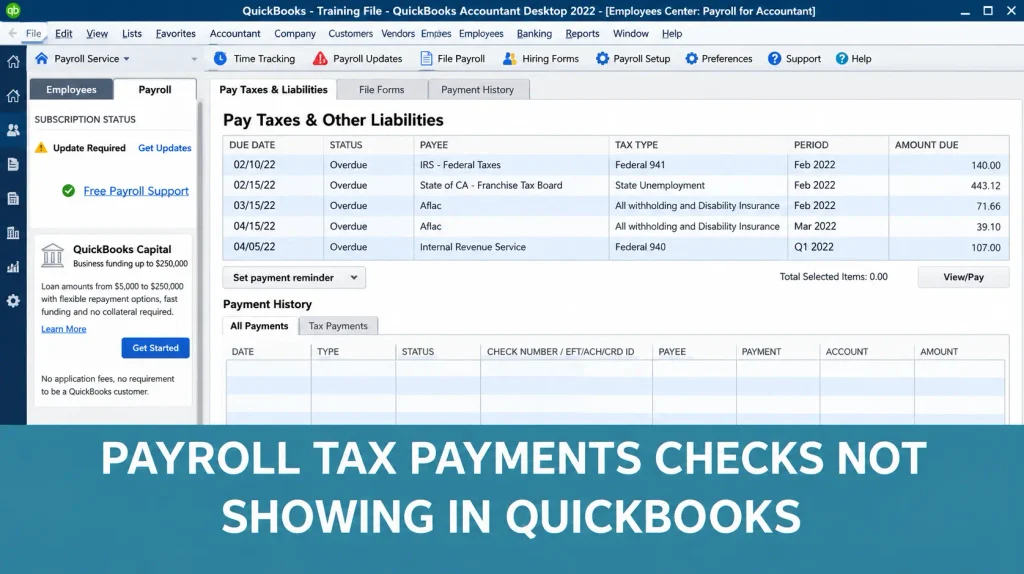Open the Company menu
This screenshot has width=1024, height=574.
click(295, 33)
